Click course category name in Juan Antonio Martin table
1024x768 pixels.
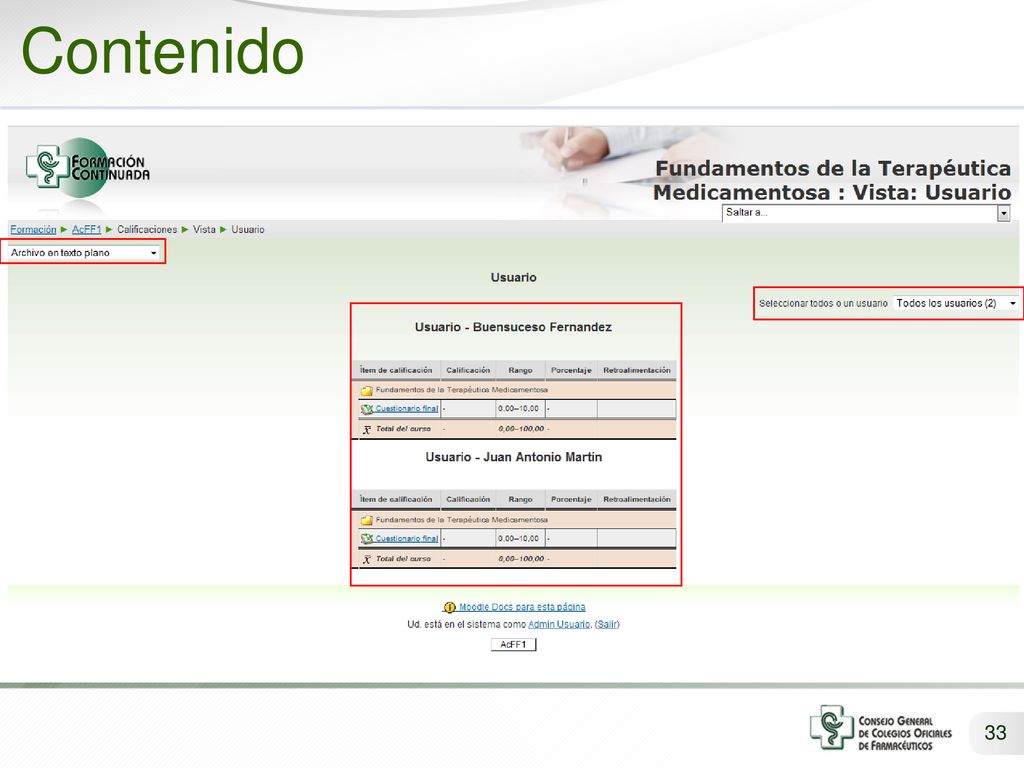(x=462, y=520)
